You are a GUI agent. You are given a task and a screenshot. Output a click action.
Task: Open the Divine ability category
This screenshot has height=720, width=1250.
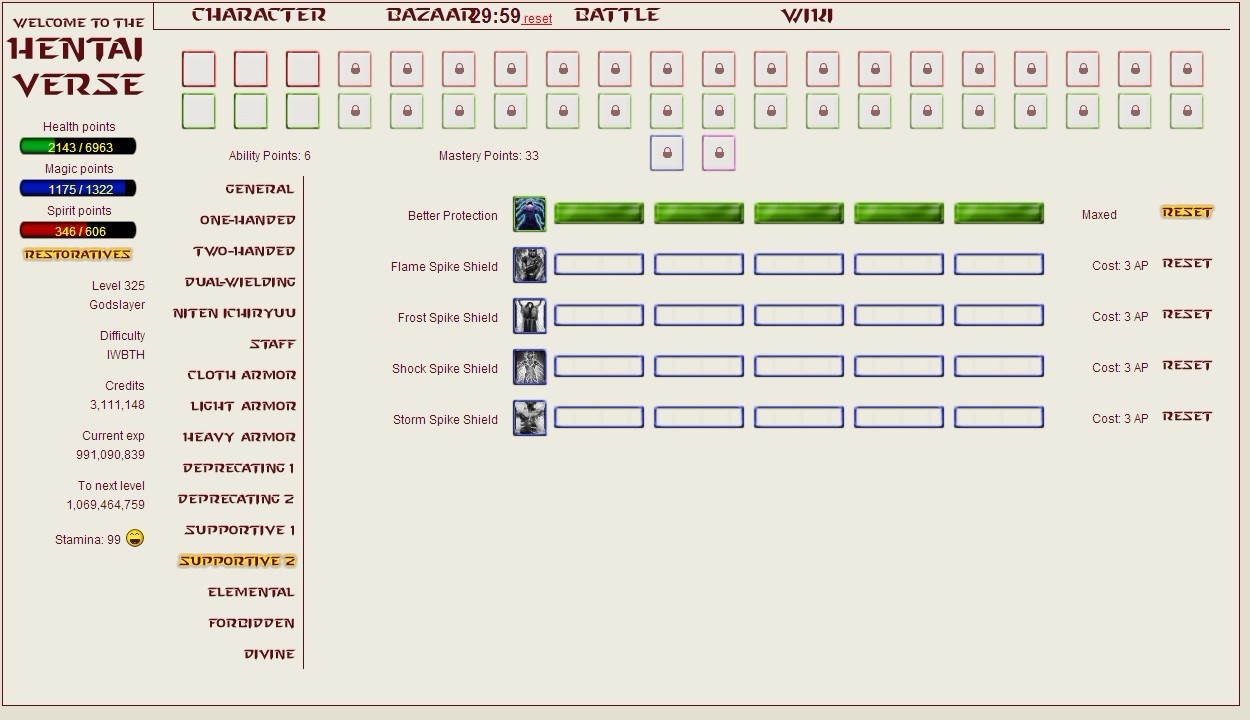tap(270, 654)
